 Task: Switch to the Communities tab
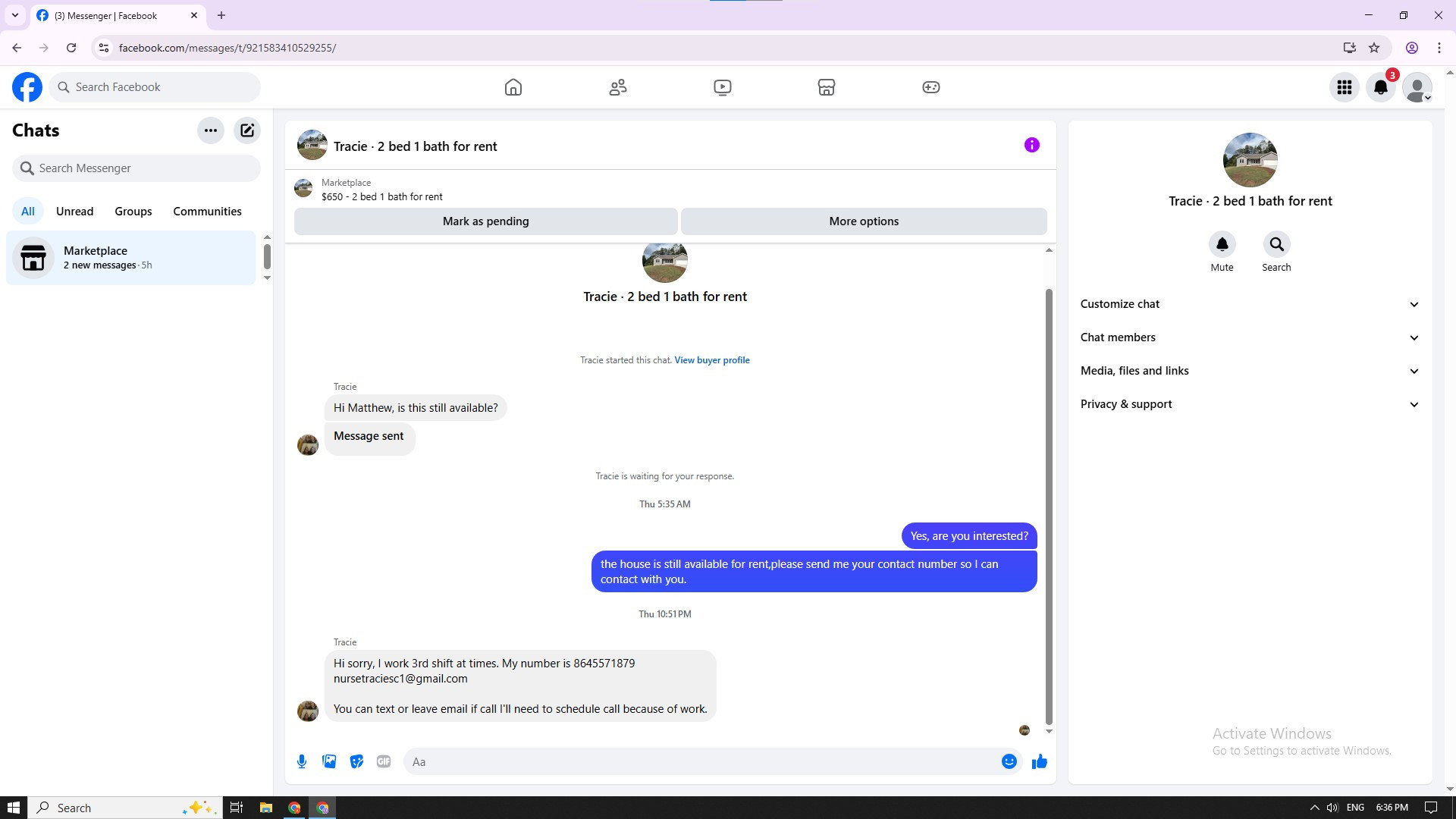pyautogui.click(x=207, y=212)
